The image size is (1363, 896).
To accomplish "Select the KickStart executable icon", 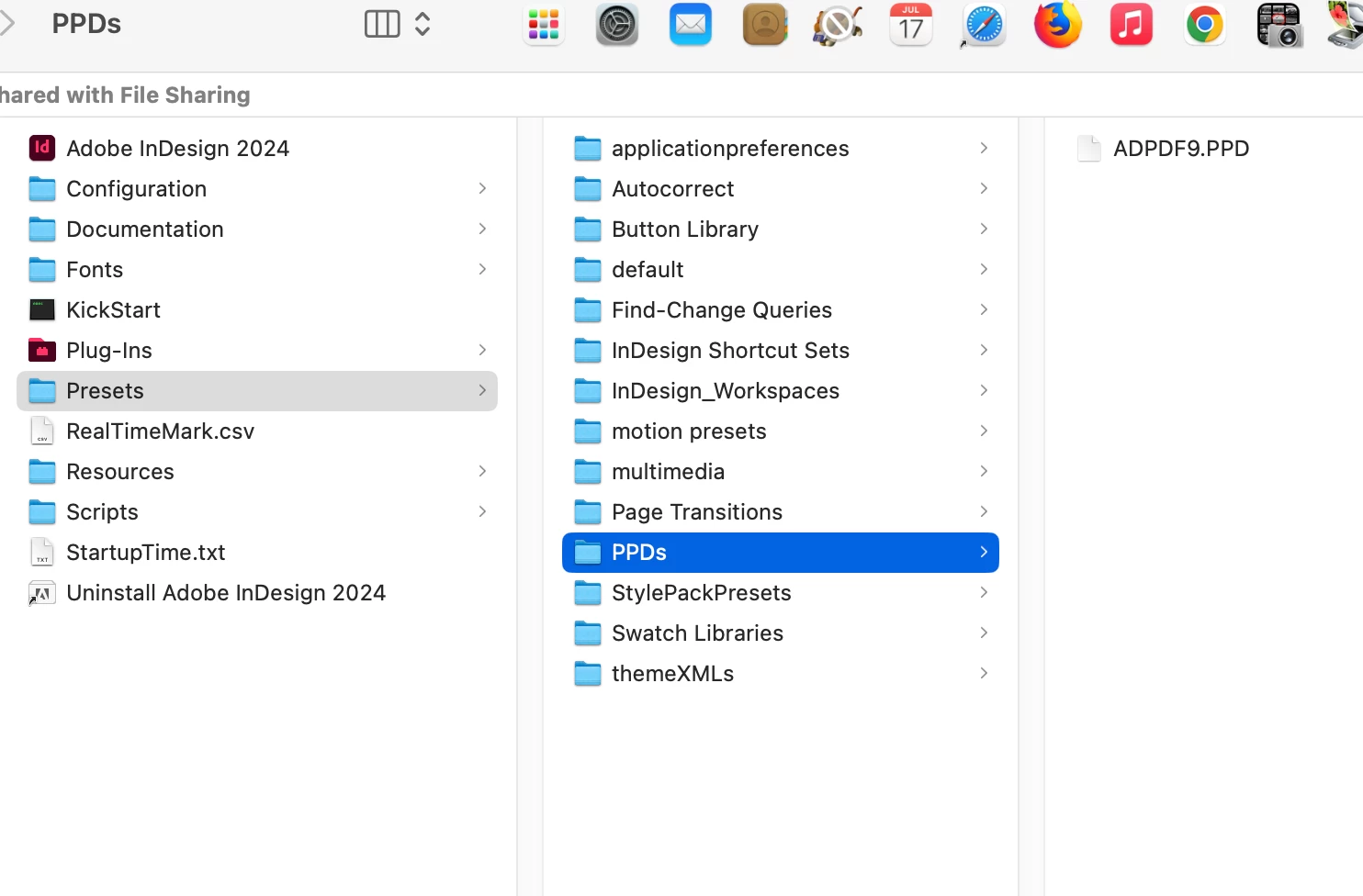I will [42, 309].
